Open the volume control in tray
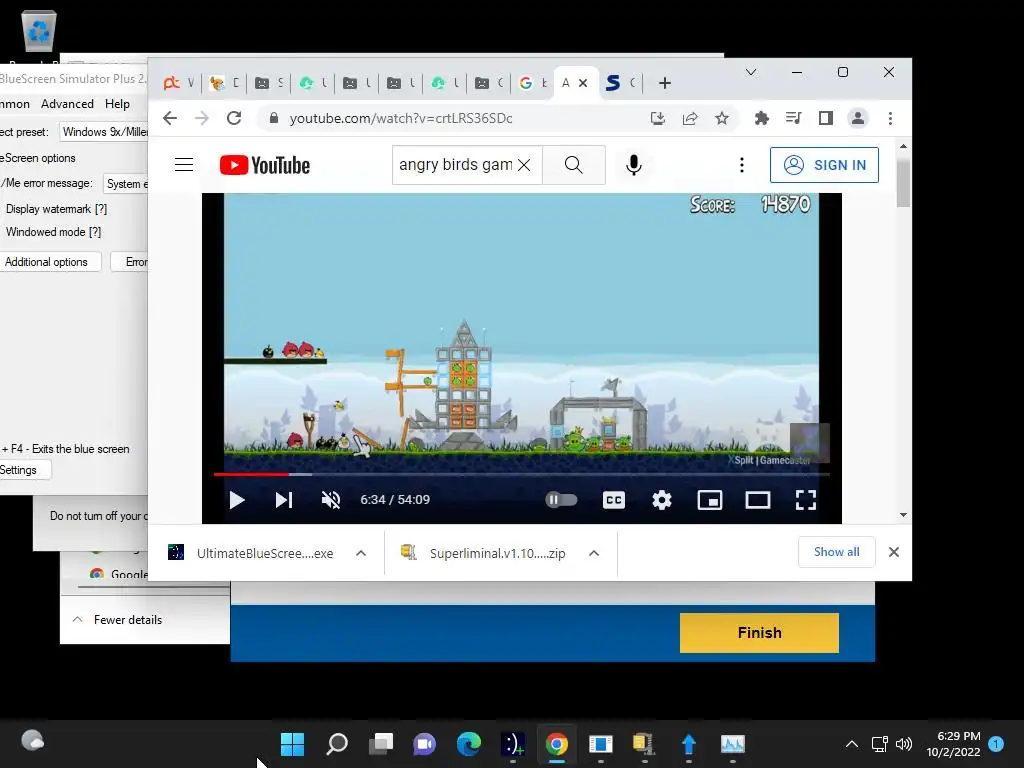Viewport: 1024px width, 768px height. pos(904,744)
